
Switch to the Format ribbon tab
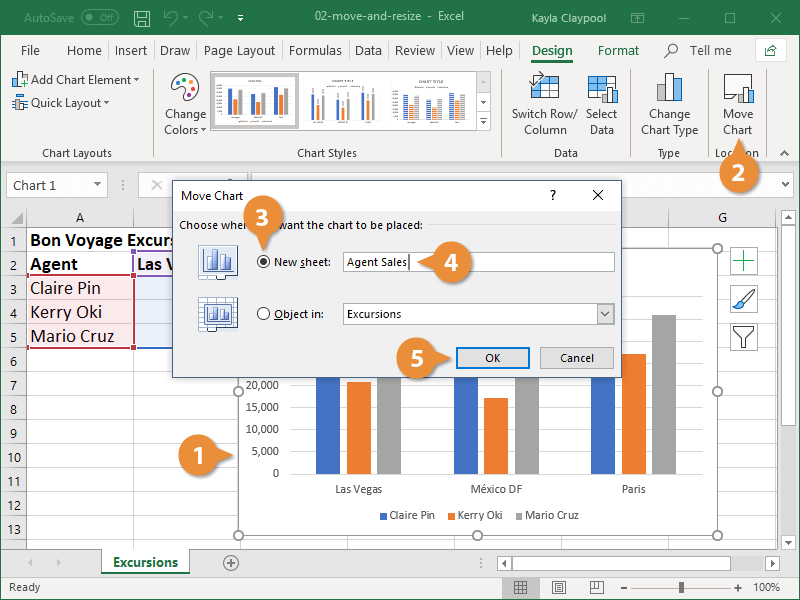pyautogui.click(x=618, y=50)
